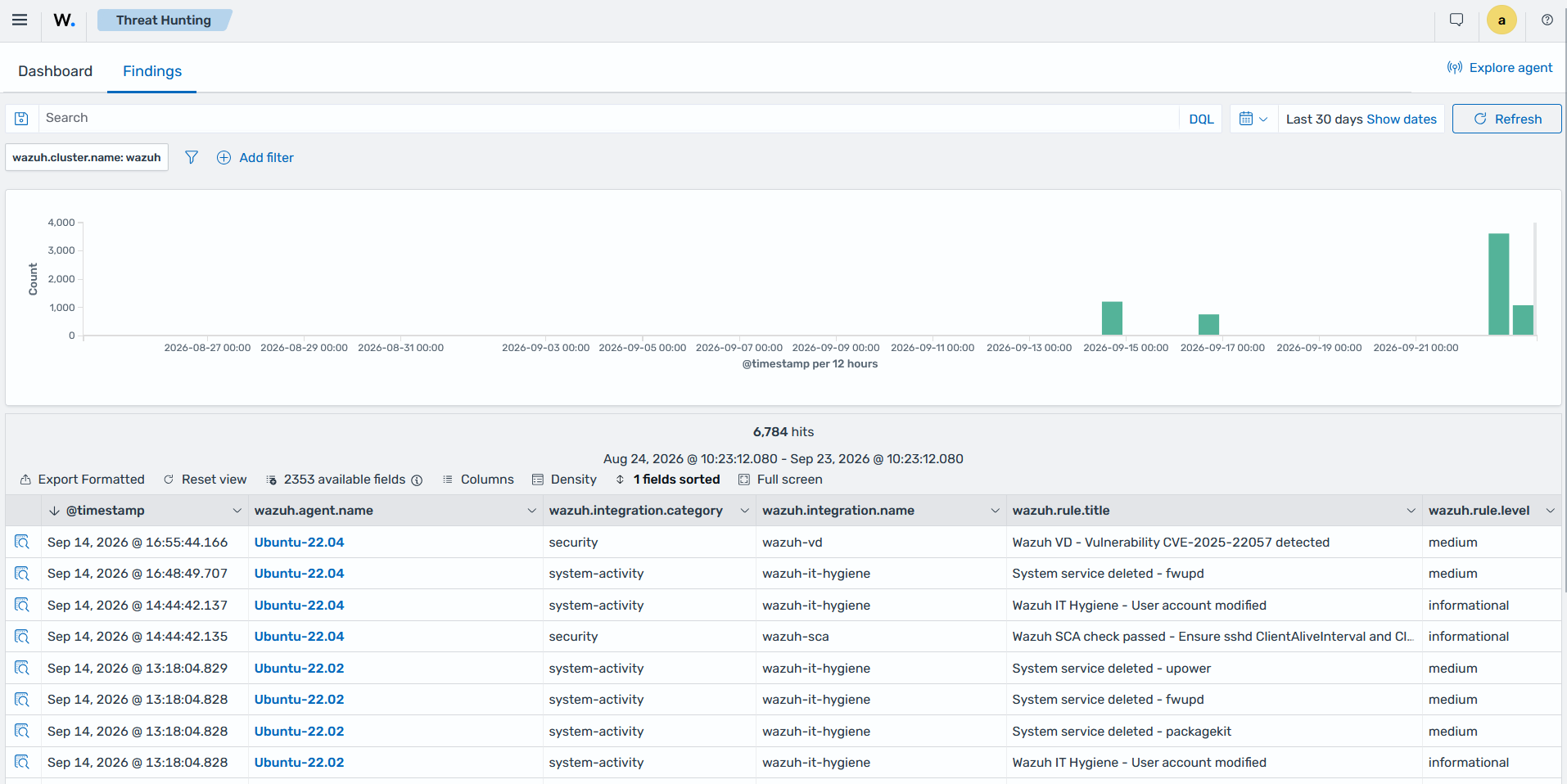Image resolution: width=1567 pixels, height=784 pixels.
Task: Inspect the packagekit deleted event row
Action: click(x=22, y=731)
